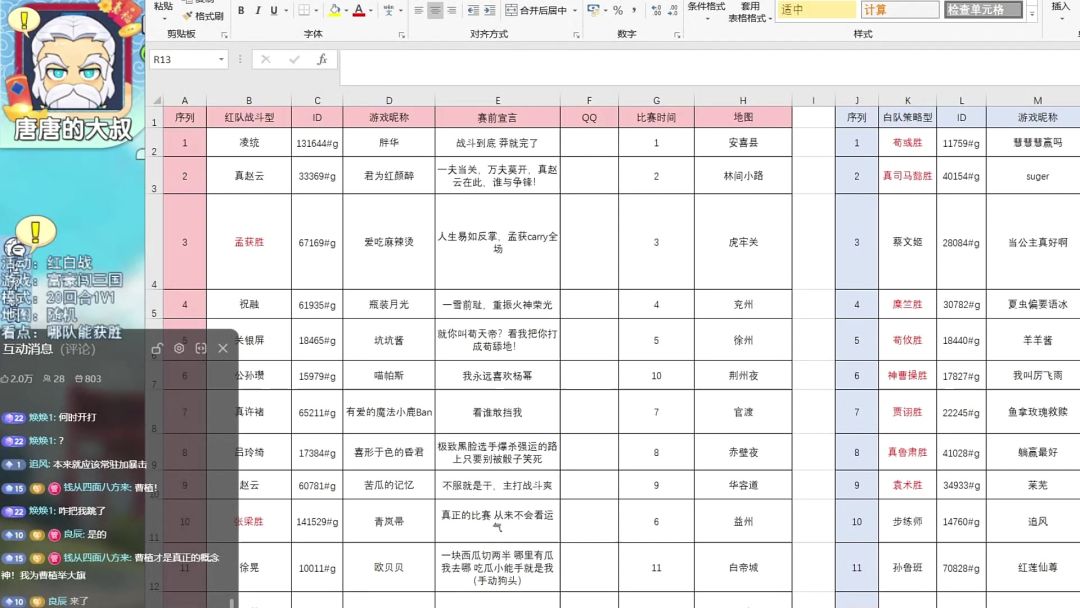This screenshot has width=1080, height=608.
Task: Open comment overlay settings gear
Action: [179, 348]
